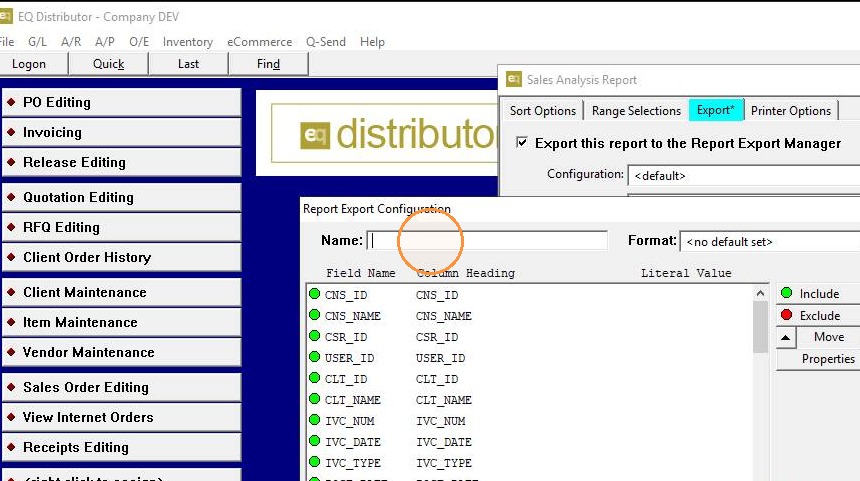Click the green dot beside CLT_NAME field
The width and height of the screenshot is (860, 481).
pyautogui.click(x=314, y=399)
